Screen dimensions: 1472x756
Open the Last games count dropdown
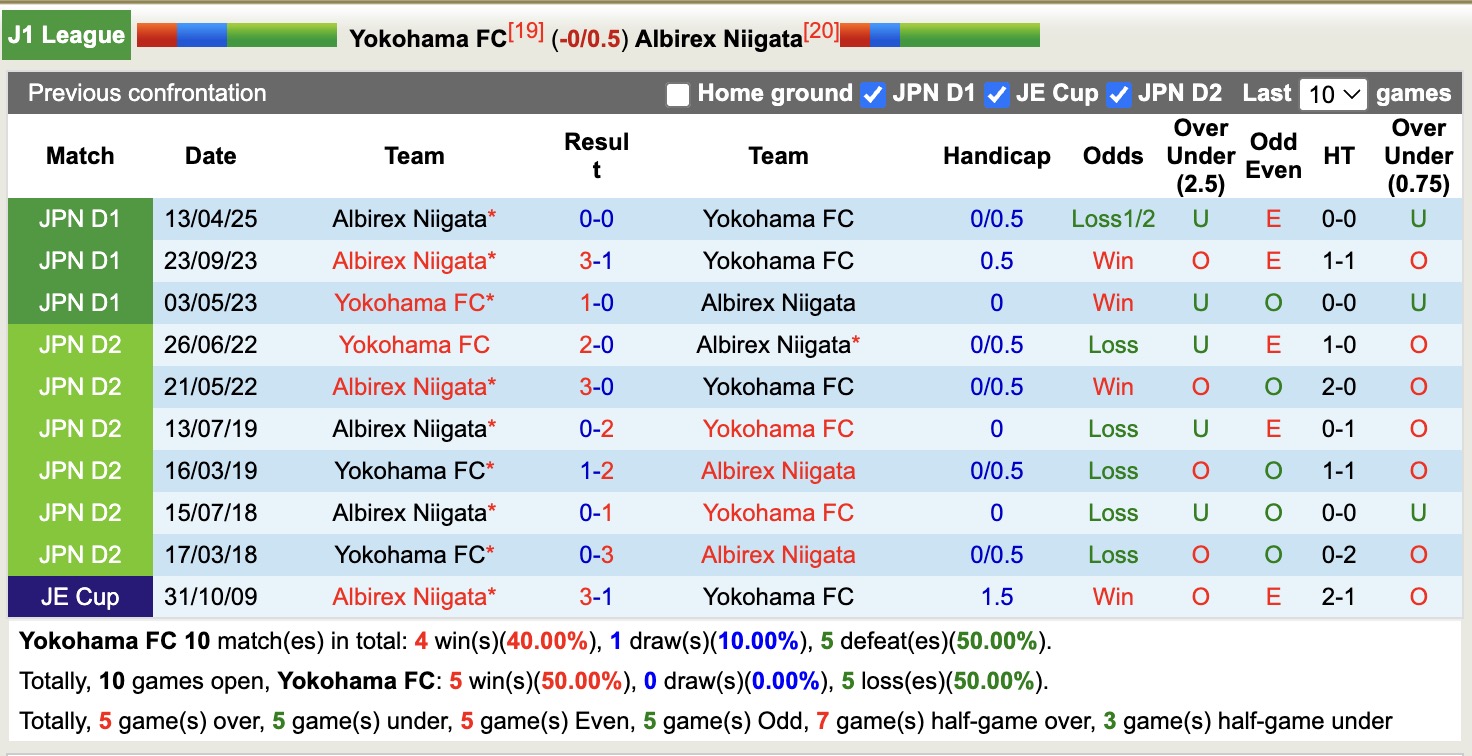pyautogui.click(x=1334, y=93)
